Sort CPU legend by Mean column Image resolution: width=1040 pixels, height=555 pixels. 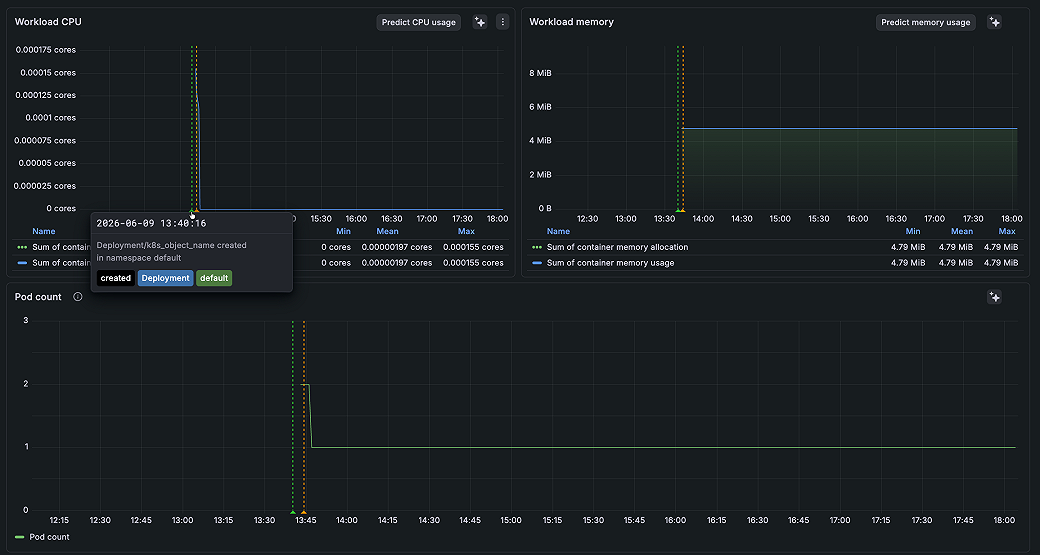pos(387,231)
